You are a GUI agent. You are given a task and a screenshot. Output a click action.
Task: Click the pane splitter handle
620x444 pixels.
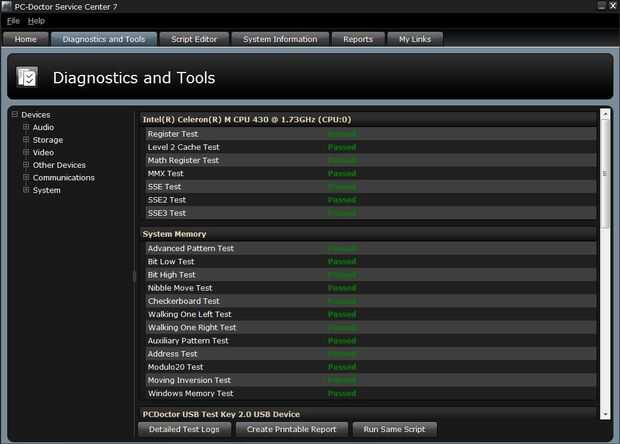(x=134, y=276)
